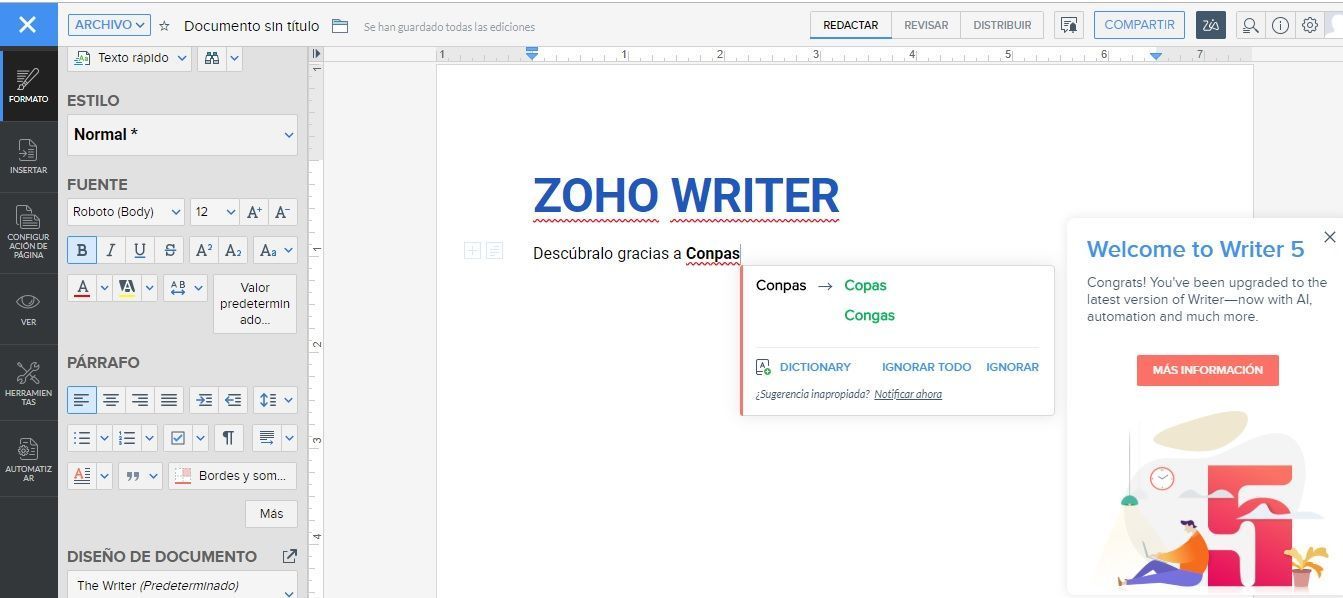
Task: Star the document as favorite
Action: coord(165,26)
